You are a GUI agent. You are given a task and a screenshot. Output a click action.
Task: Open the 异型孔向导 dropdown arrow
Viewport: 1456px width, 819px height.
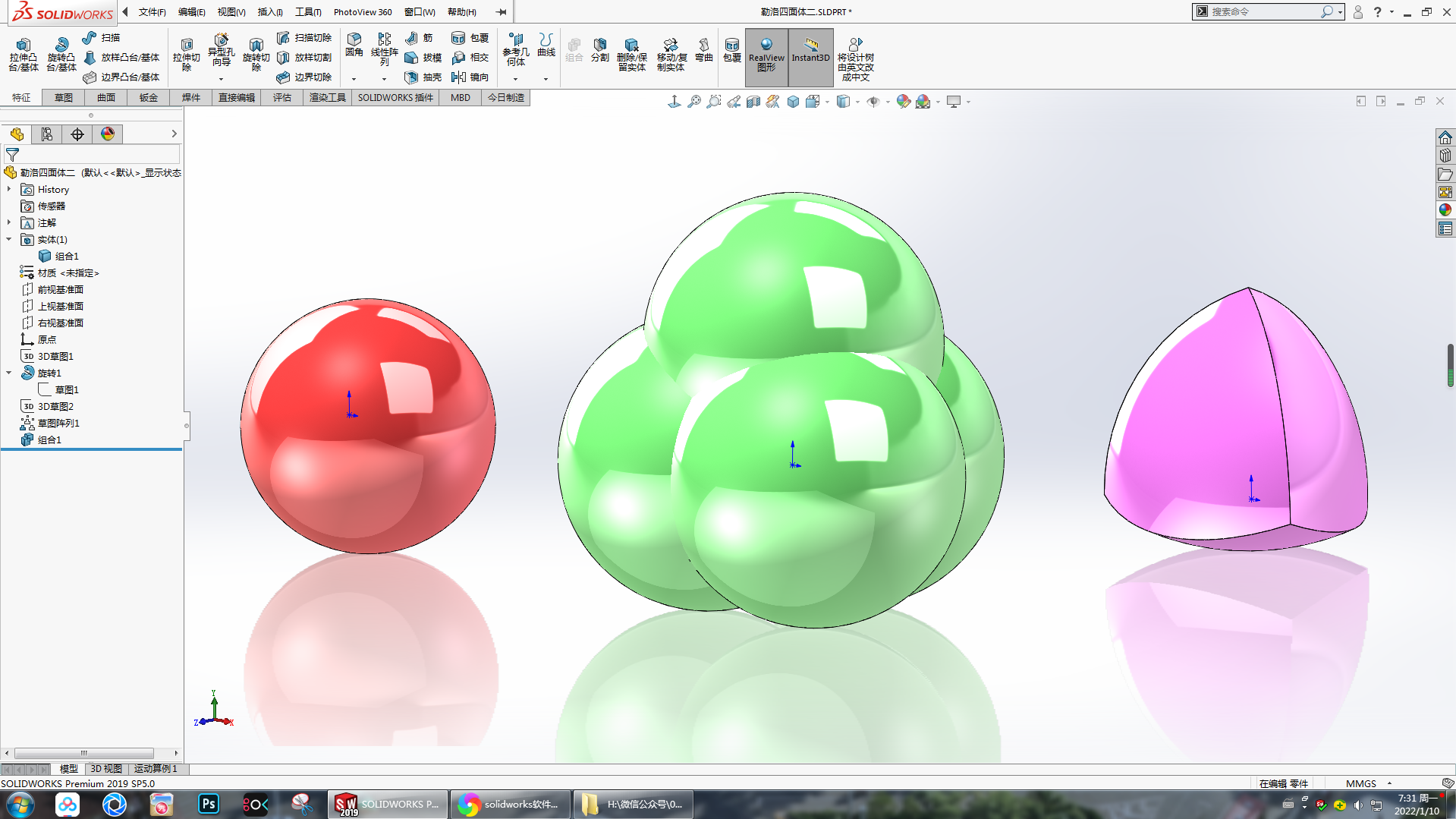click(221, 79)
